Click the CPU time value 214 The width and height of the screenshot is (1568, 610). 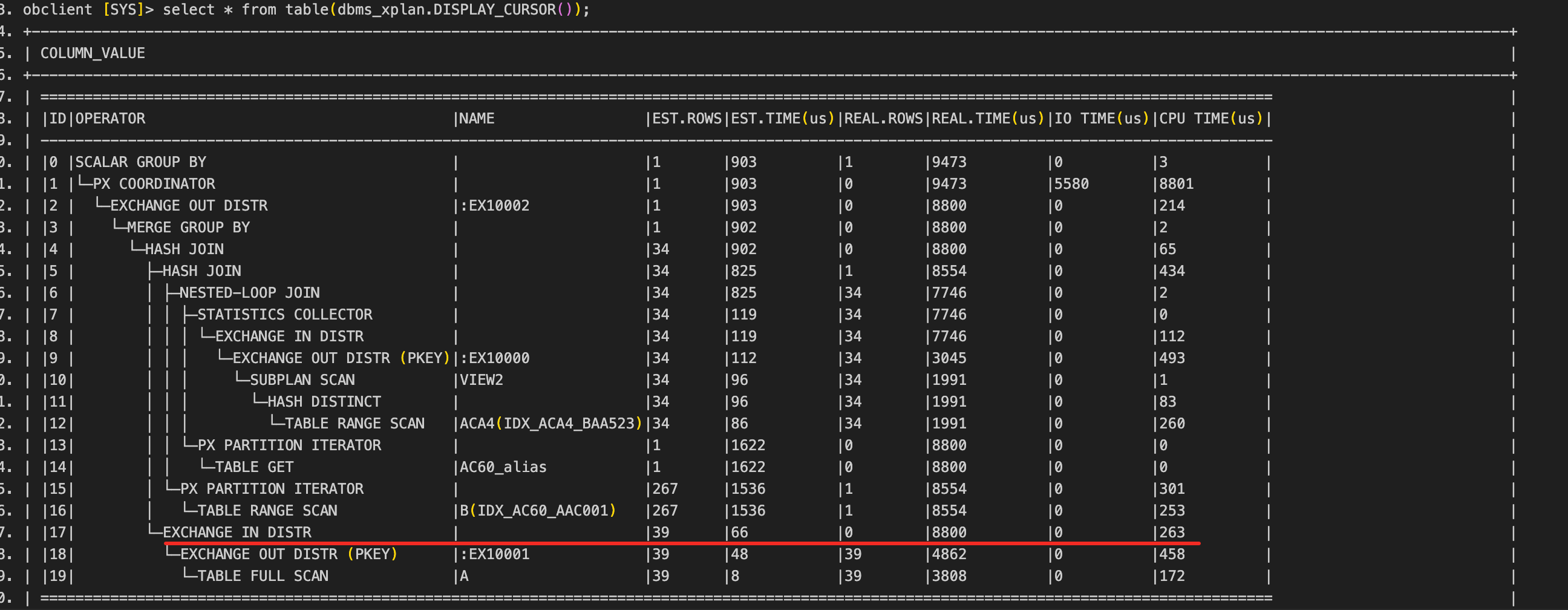tap(1172, 206)
